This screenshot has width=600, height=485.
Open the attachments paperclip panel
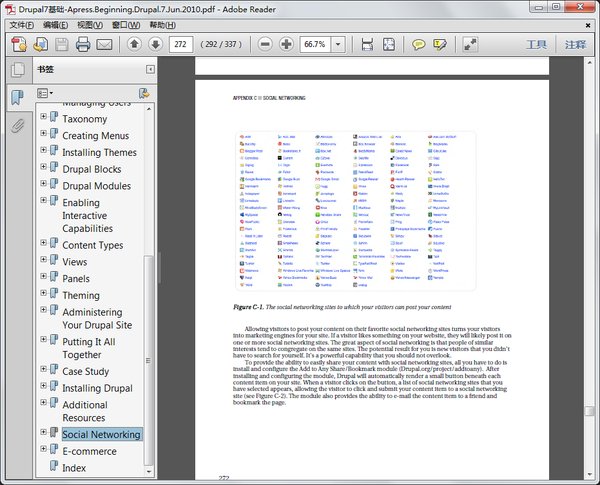pyautogui.click(x=17, y=126)
